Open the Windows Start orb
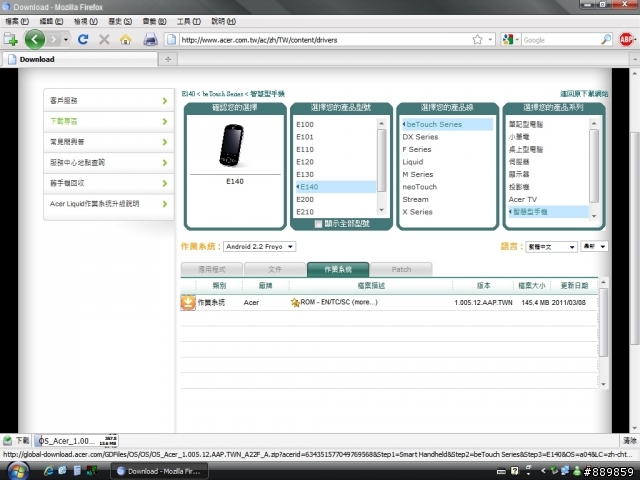This screenshot has height=480, width=640. (18, 471)
